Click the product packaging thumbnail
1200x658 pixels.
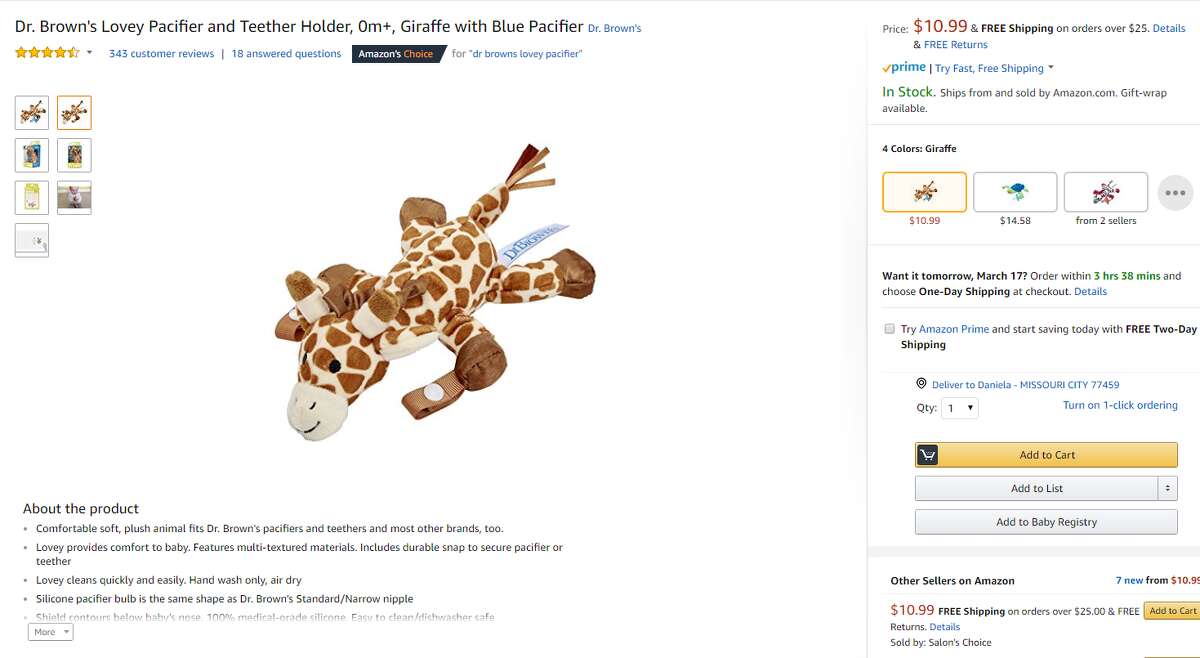point(31,155)
